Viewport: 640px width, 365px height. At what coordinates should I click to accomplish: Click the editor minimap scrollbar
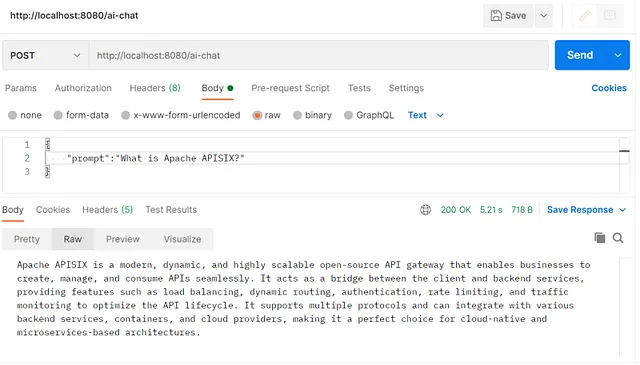point(624,165)
